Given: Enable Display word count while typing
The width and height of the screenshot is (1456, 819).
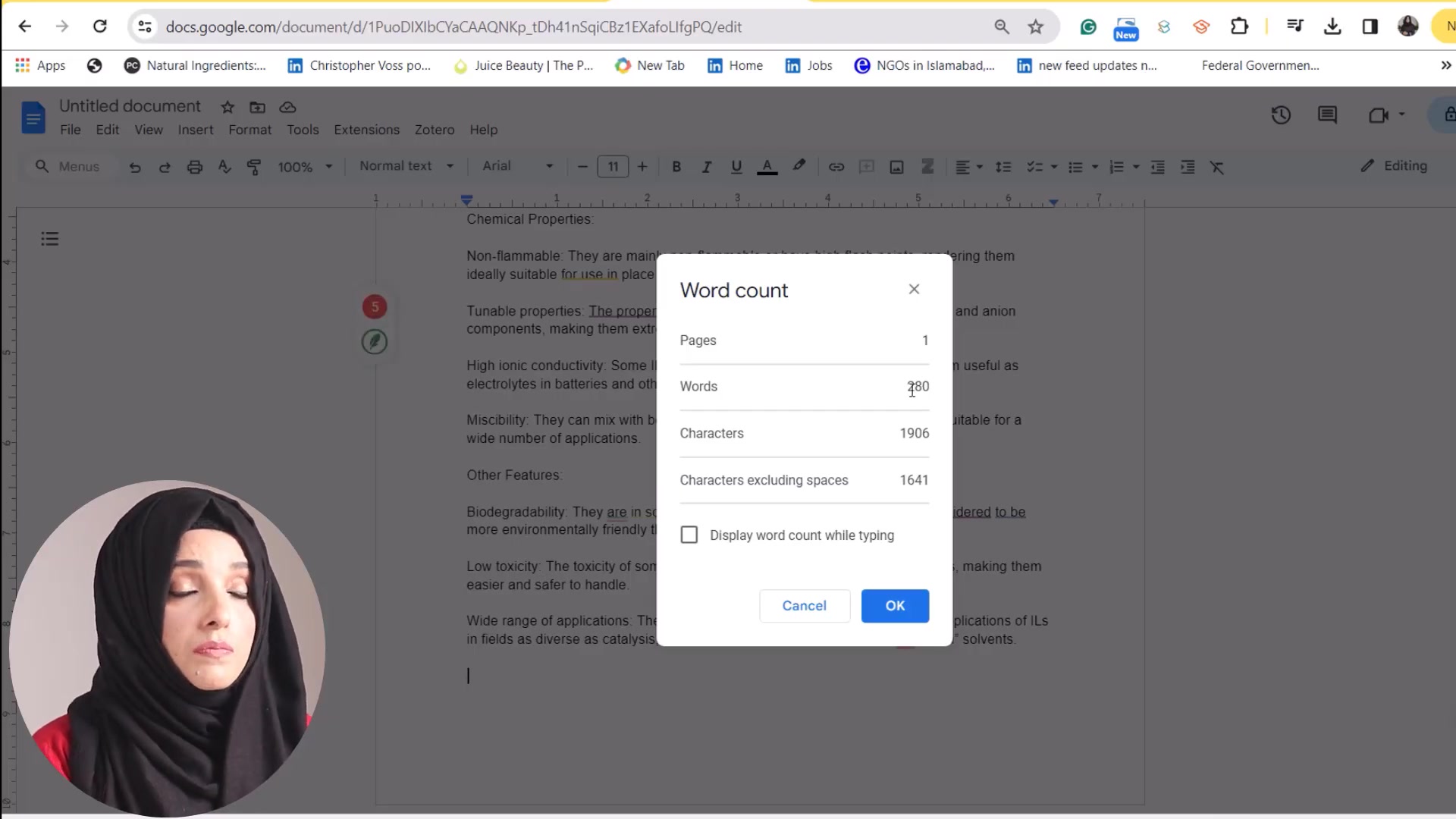Looking at the screenshot, I should click(x=689, y=535).
